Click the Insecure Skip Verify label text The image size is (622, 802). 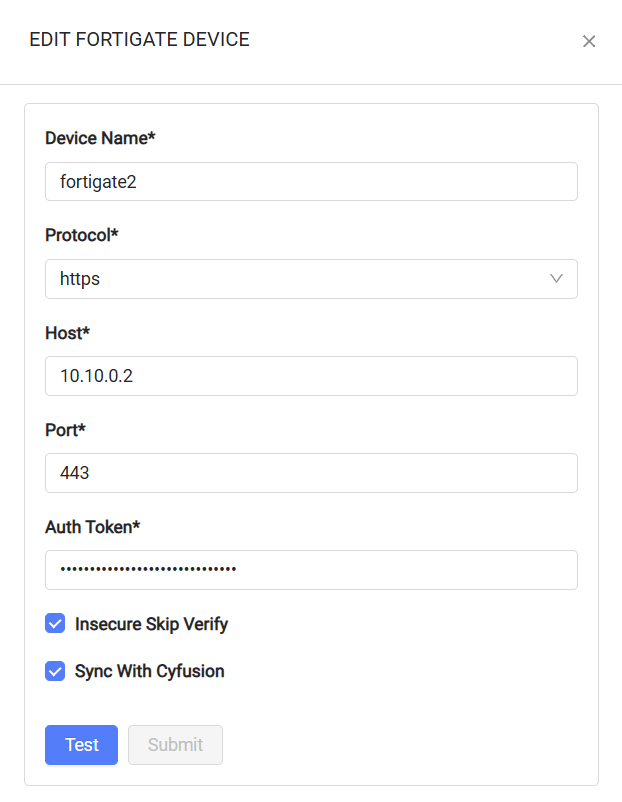click(151, 624)
